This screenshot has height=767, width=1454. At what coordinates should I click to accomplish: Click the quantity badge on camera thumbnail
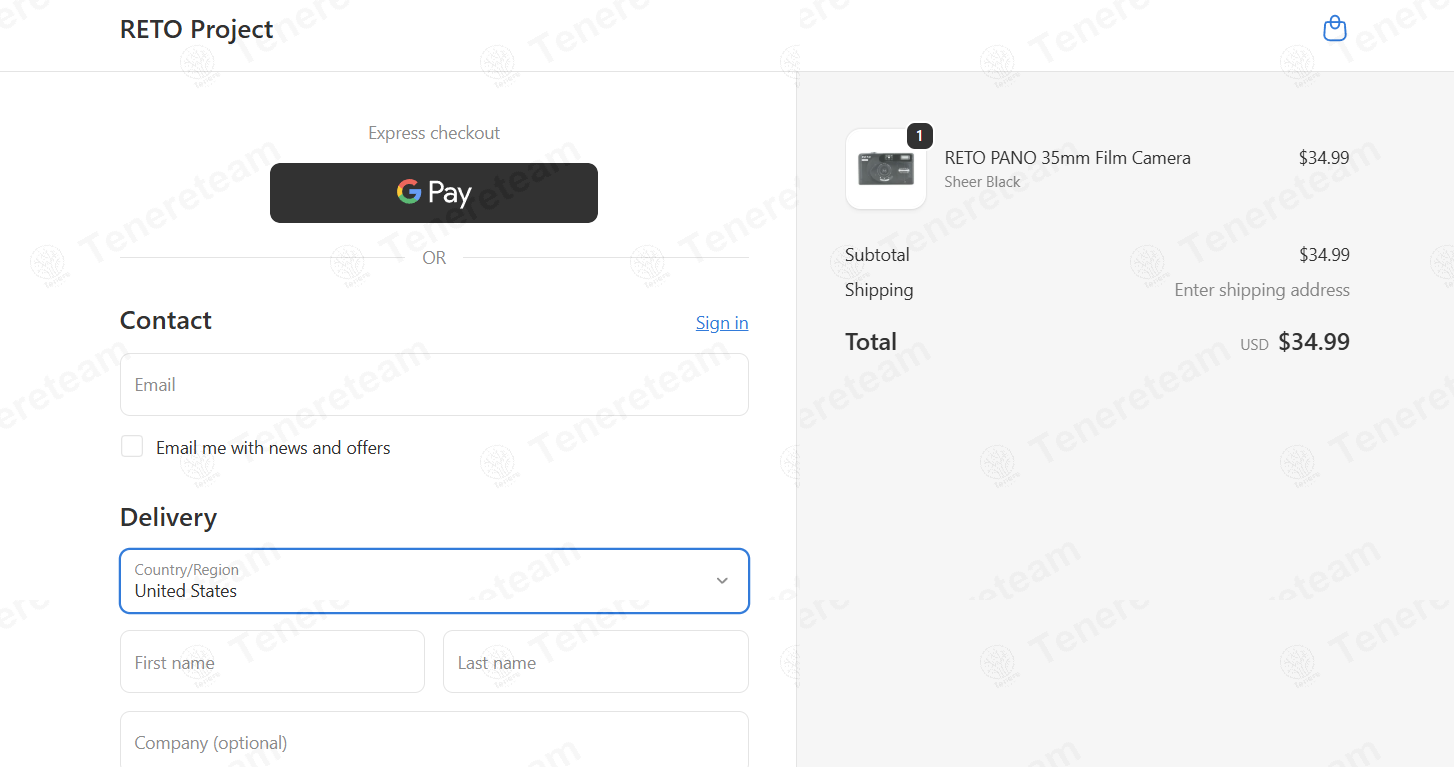tap(920, 136)
